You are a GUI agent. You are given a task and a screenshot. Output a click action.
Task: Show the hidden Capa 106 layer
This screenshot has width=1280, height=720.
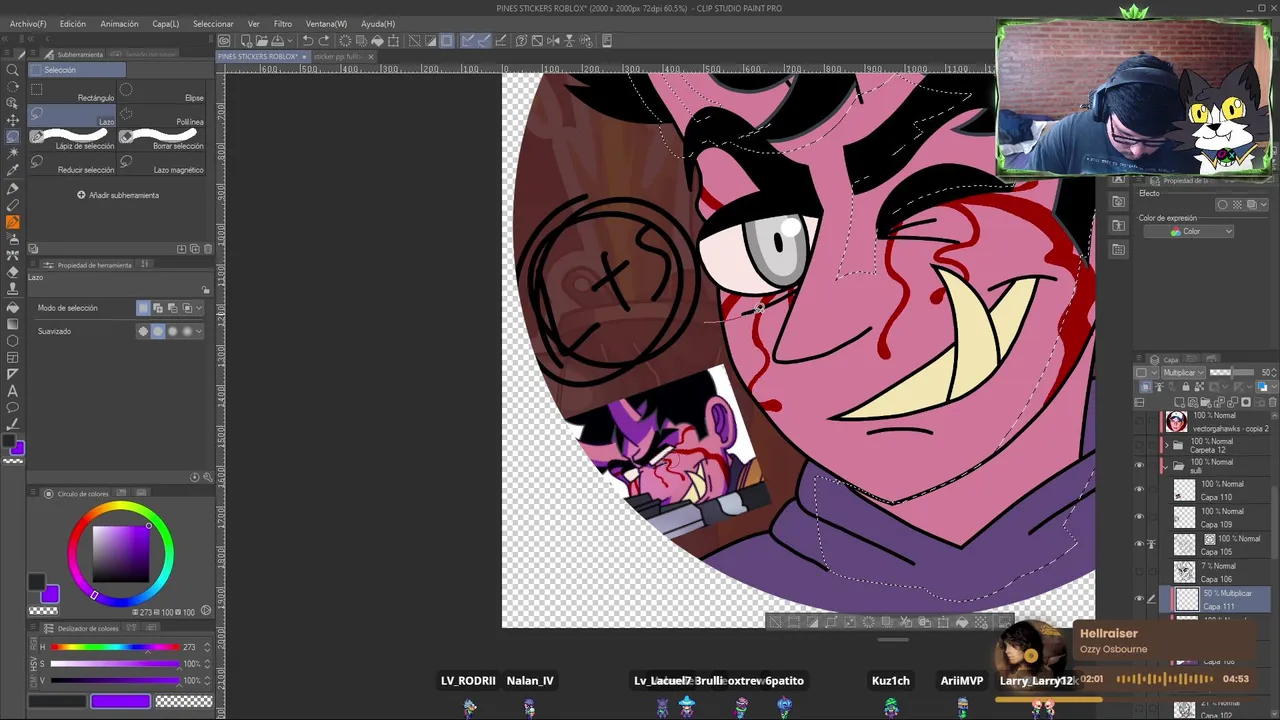[1139, 572]
